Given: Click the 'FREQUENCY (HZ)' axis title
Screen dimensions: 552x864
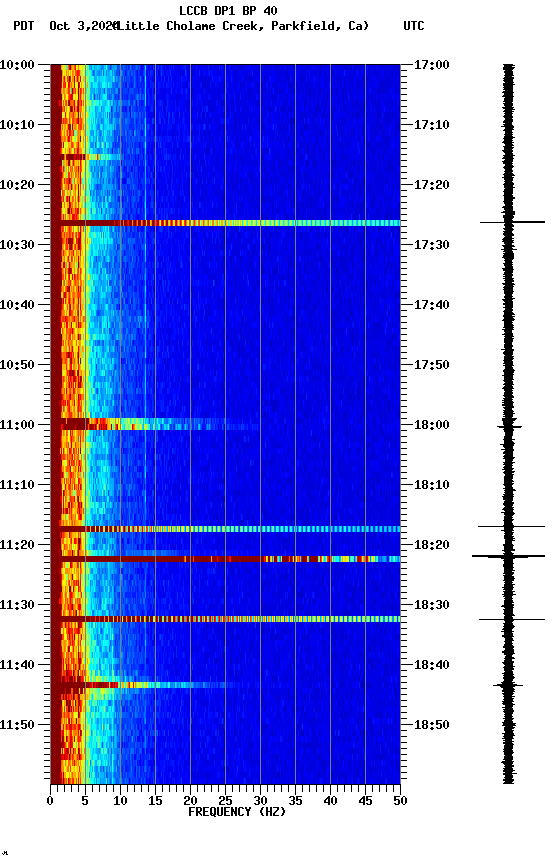Looking at the screenshot, I should (237, 812).
